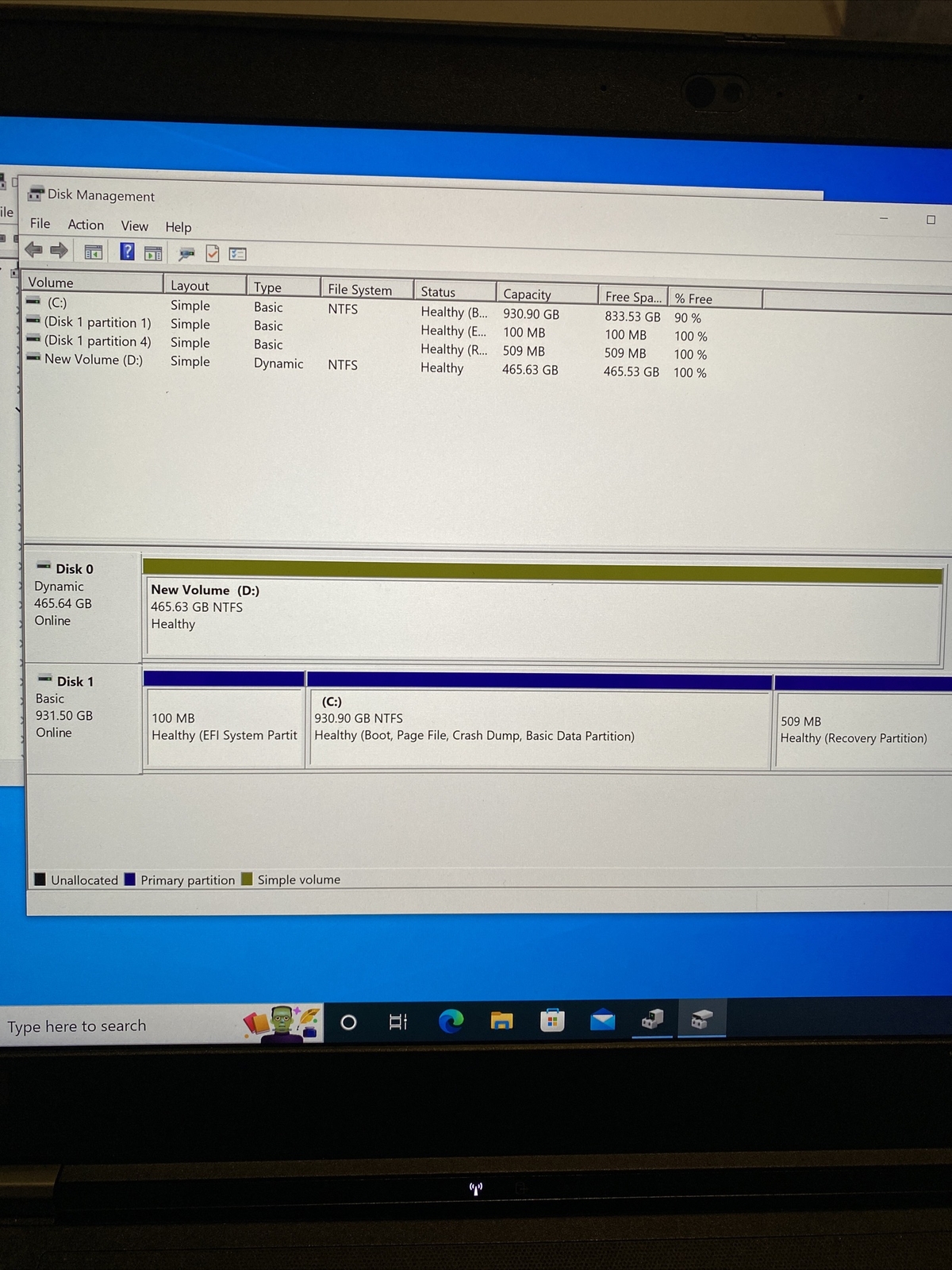Screen dimensions: 952x1270
Task: Select the 100 MB EFI System partition block
Action: pos(225,719)
